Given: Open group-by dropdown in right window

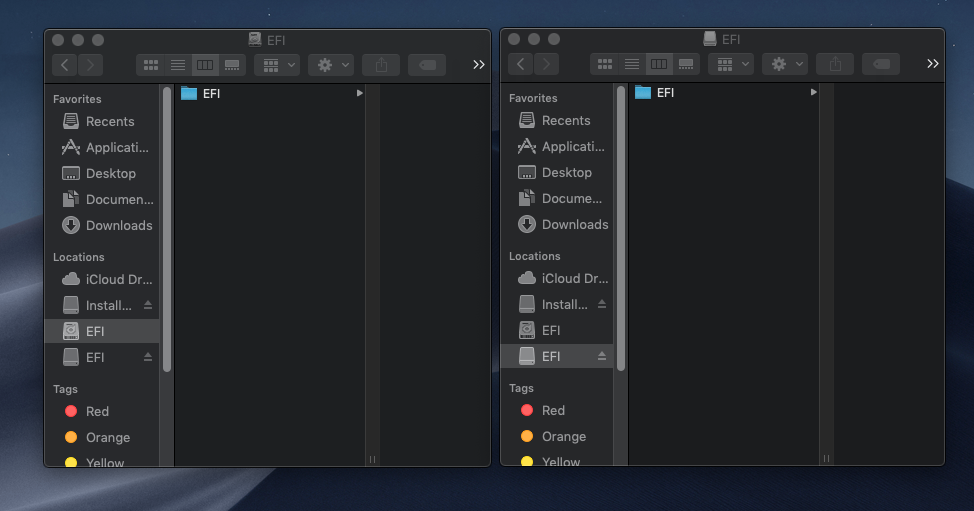Looking at the screenshot, I should tap(731, 63).
